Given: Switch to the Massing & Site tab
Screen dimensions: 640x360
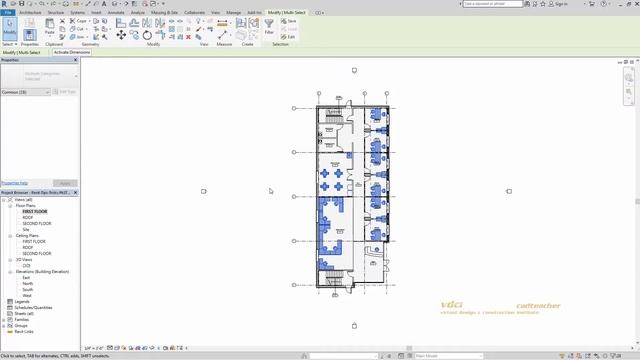Looking at the screenshot, I should pos(164,13).
